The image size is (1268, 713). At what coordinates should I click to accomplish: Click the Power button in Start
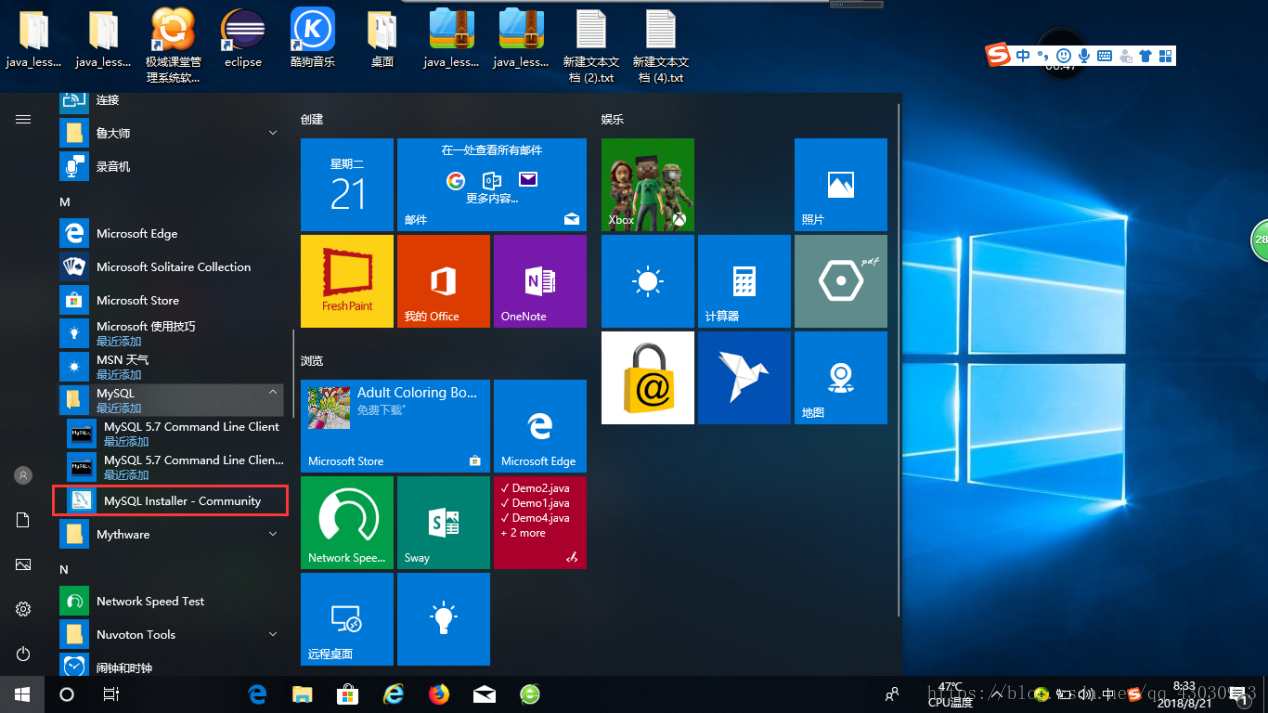pyautogui.click(x=23, y=654)
